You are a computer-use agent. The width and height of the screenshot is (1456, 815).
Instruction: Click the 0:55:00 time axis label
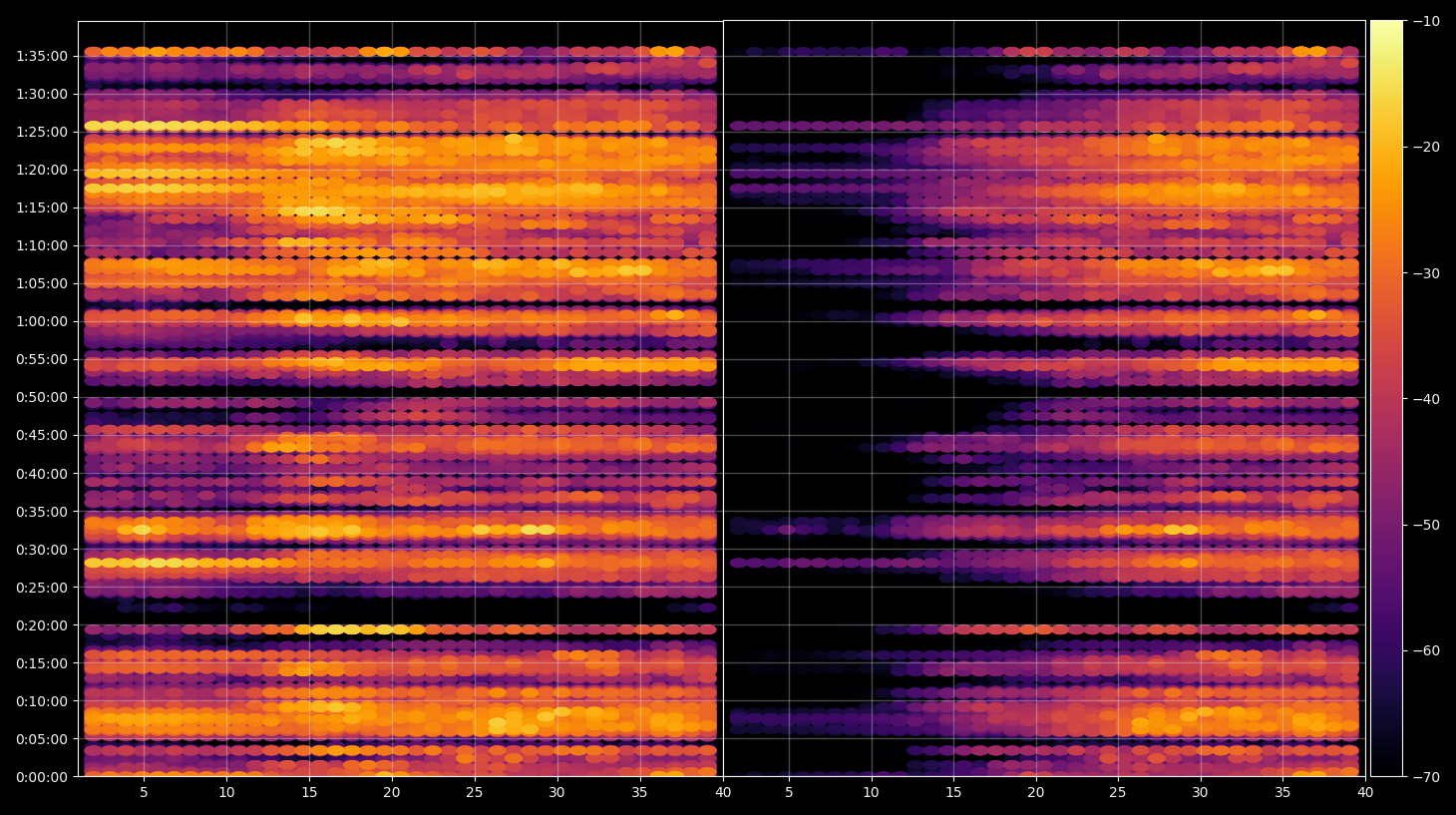click(42, 359)
